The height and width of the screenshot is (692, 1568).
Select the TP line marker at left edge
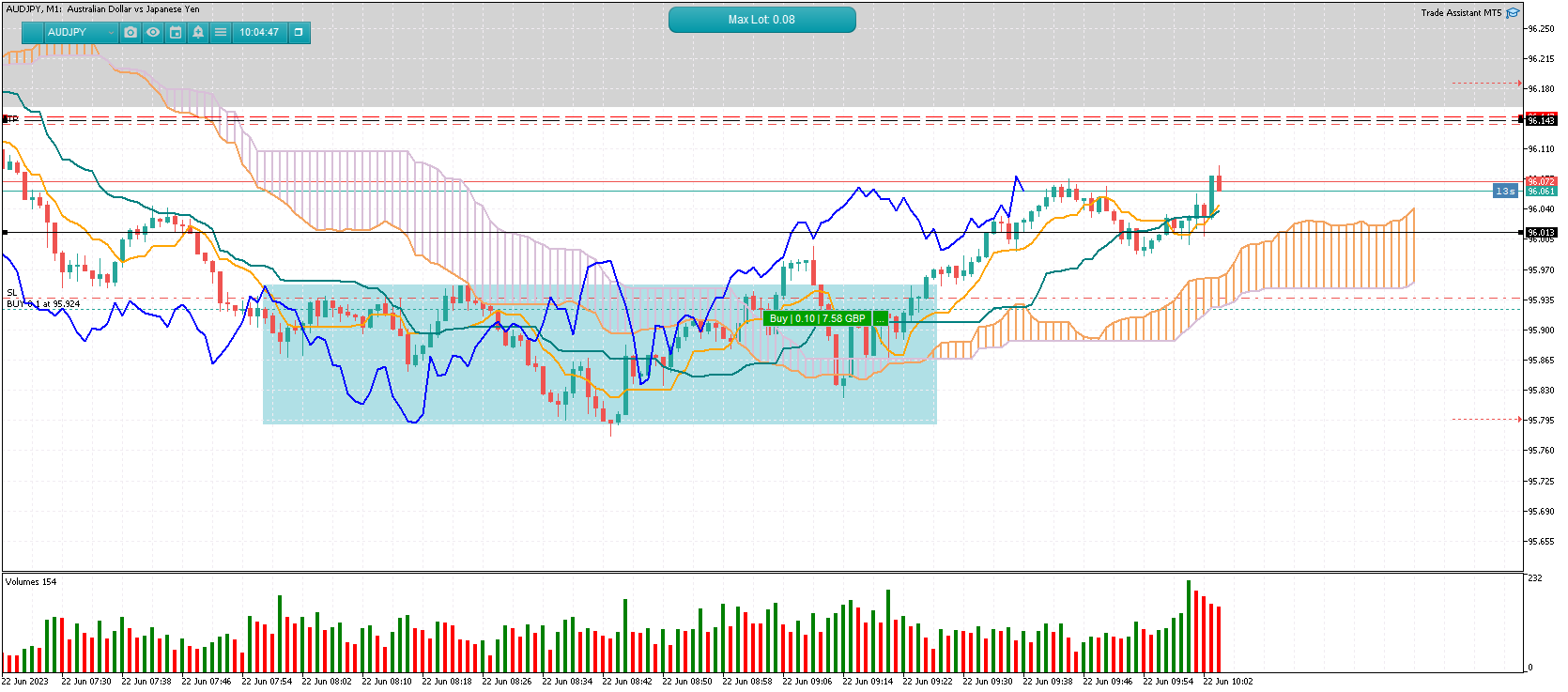[11, 119]
